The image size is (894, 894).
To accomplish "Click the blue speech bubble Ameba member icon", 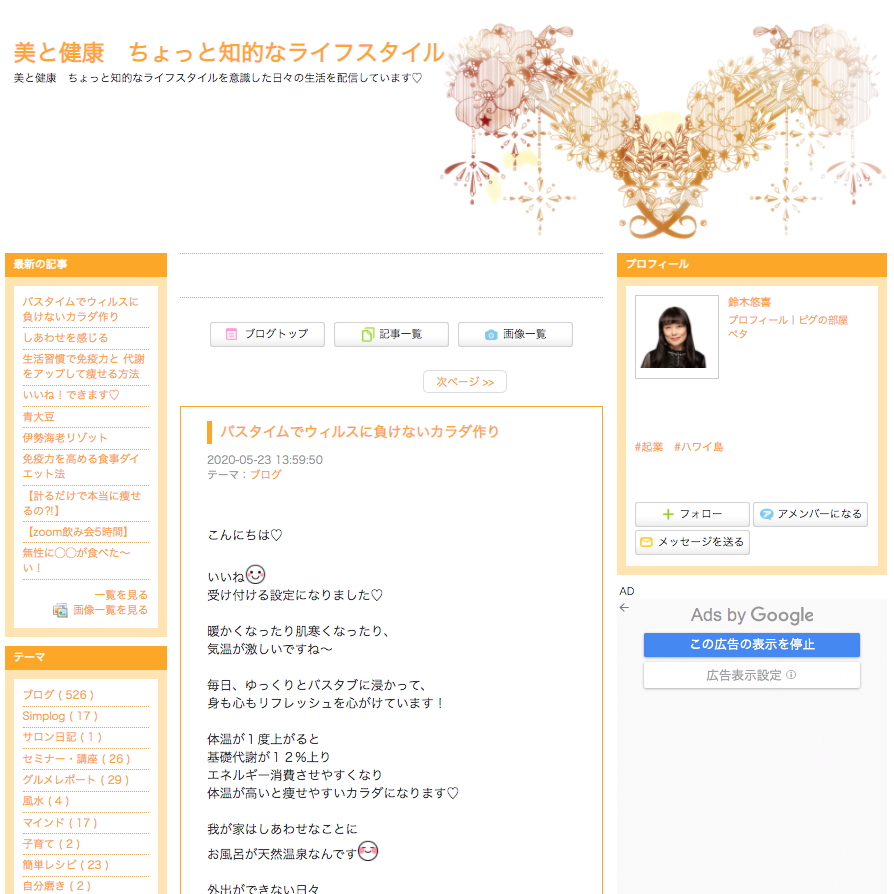I will [x=767, y=514].
